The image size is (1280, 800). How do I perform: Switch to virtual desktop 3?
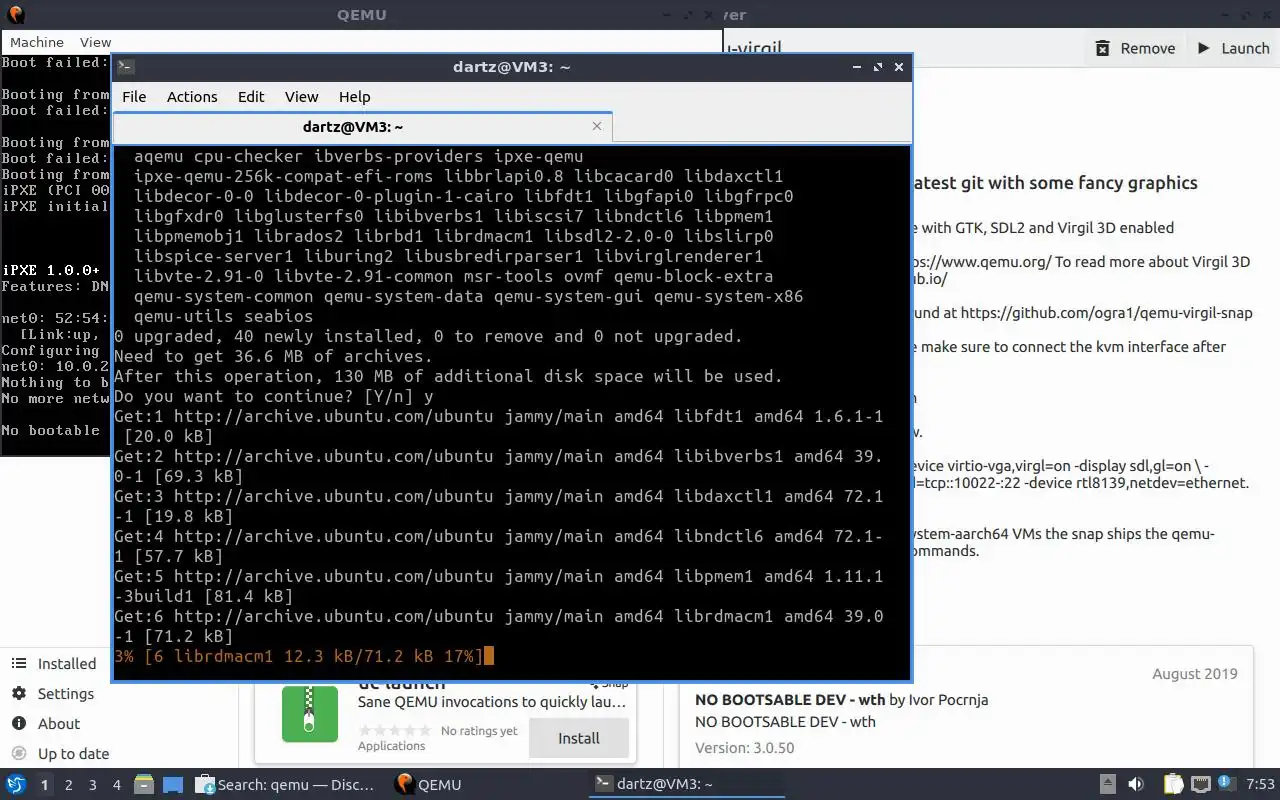pos(92,785)
